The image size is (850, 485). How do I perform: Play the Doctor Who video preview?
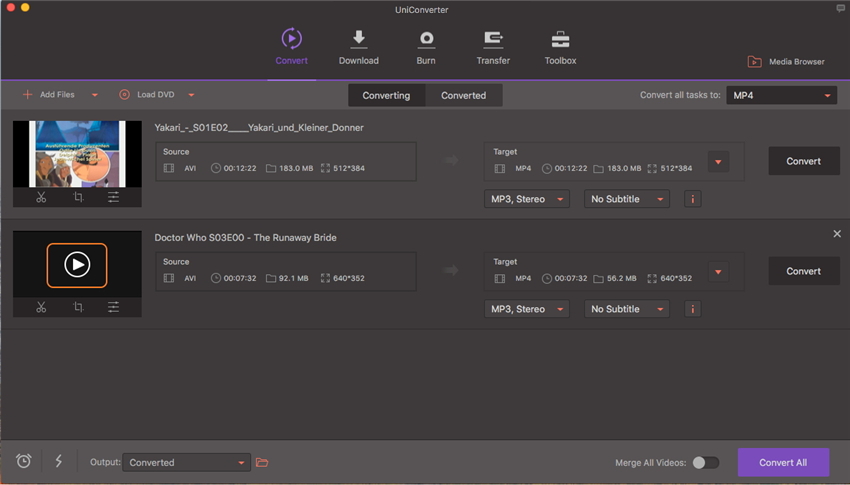coord(77,265)
